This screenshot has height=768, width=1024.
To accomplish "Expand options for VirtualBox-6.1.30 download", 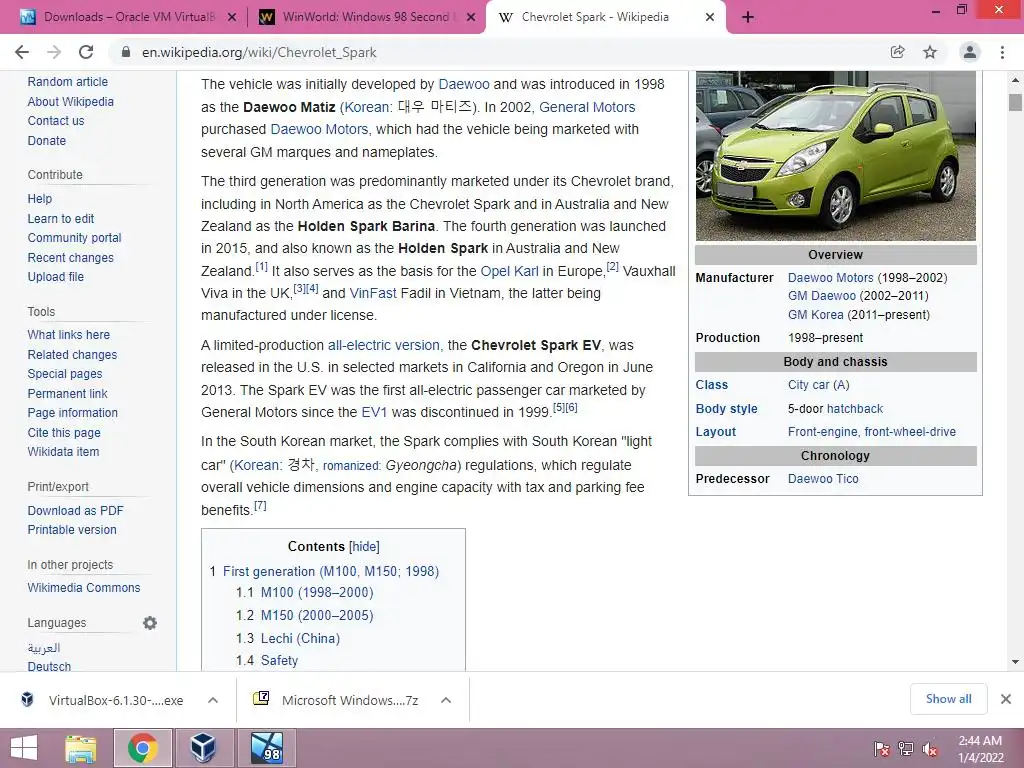I will 213,700.
